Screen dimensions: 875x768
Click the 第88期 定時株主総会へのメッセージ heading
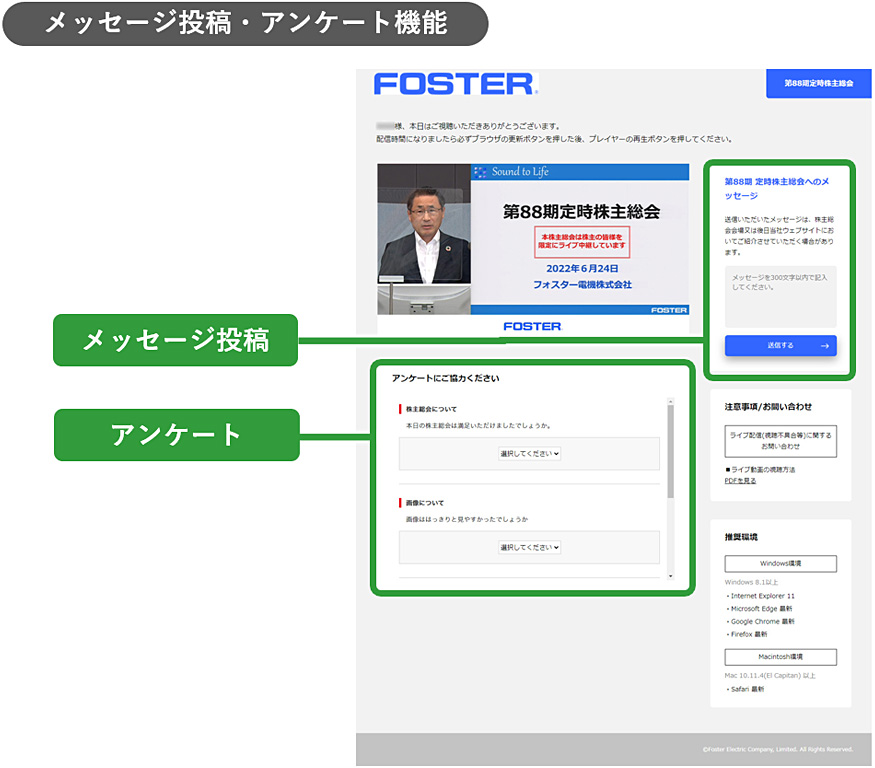(x=777, y=189)
